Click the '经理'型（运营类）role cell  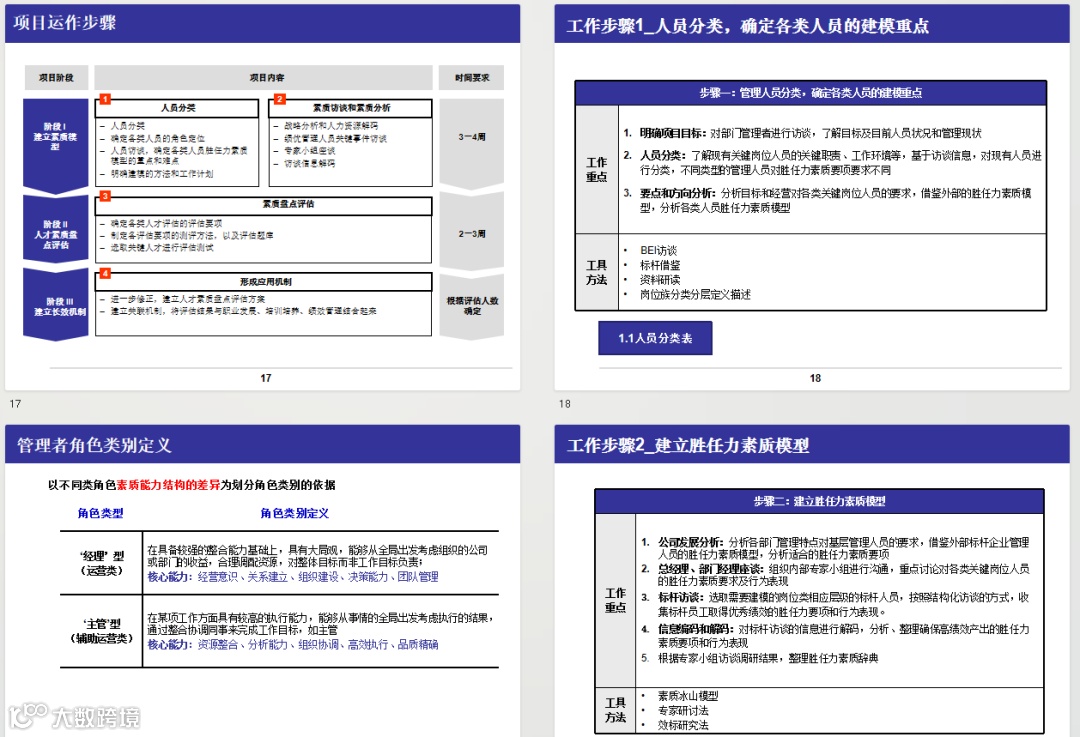(x=102, y=563)
